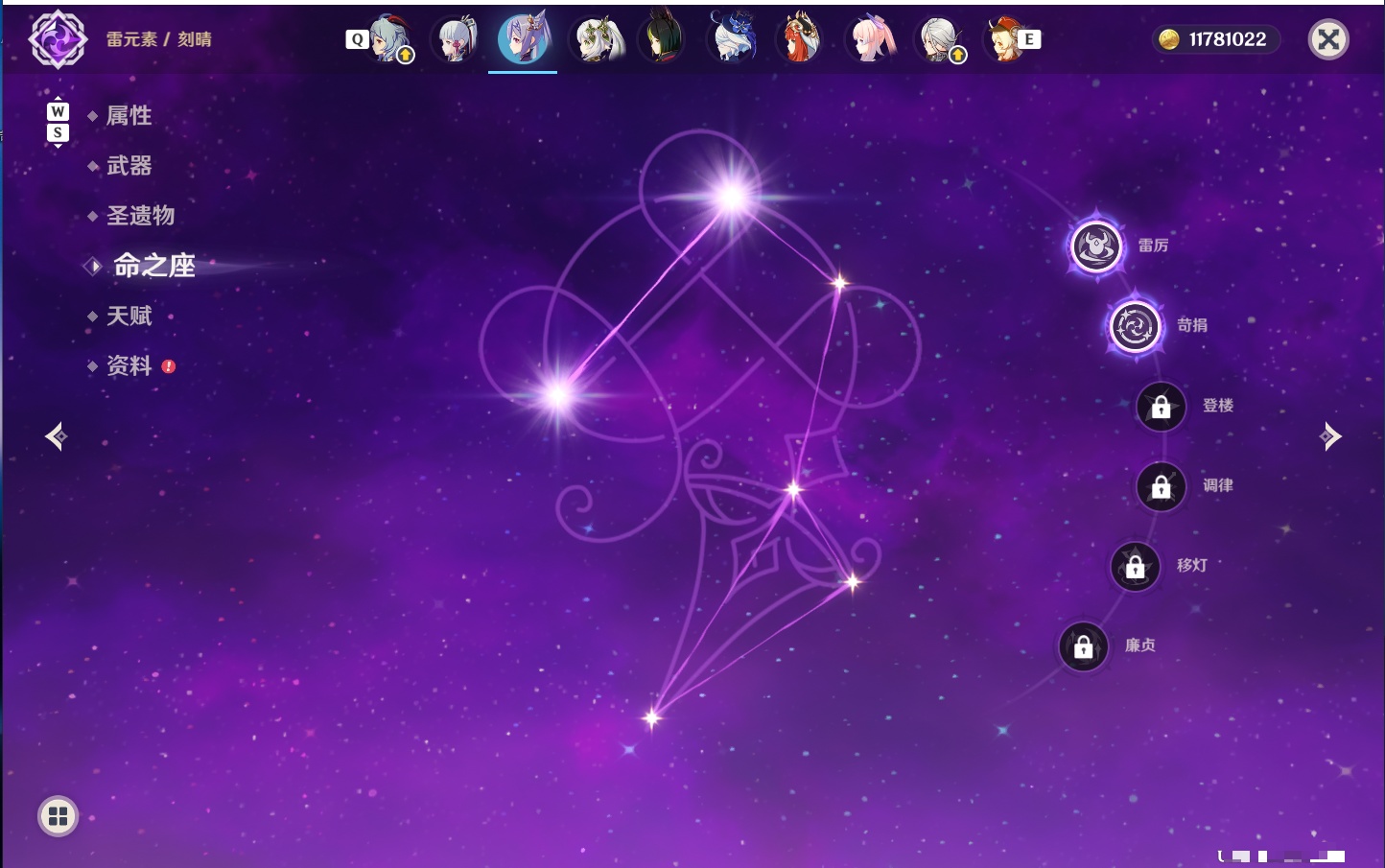Open the locked 调律 constellation node
The height and width of the screenshot is (868, 1385).
tap(1161, 487)
